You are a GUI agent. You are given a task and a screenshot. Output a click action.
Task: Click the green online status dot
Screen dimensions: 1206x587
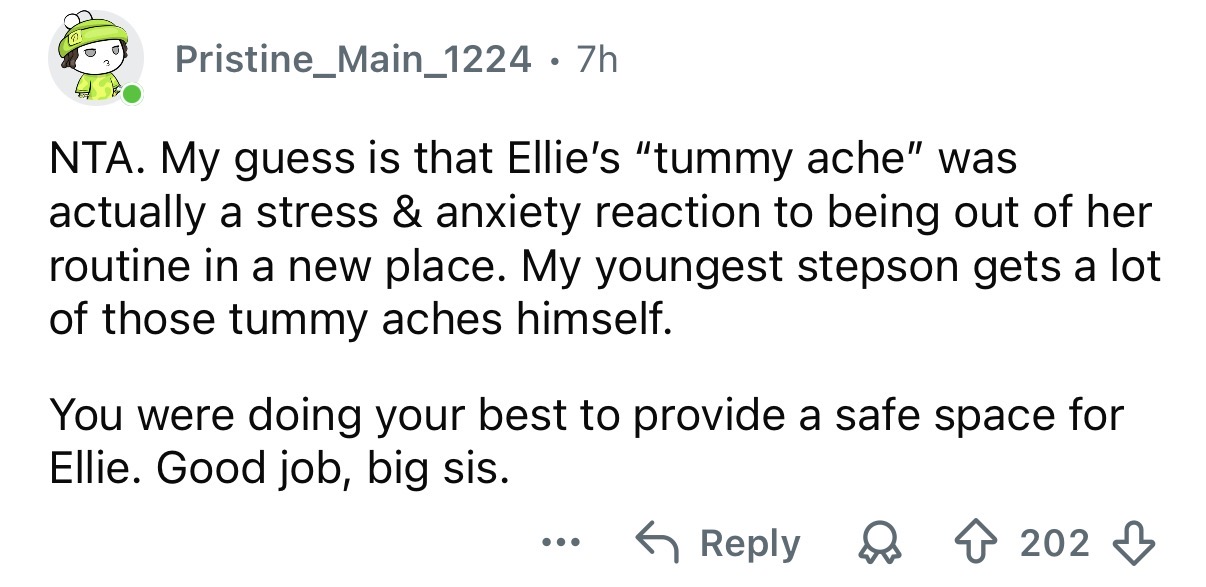(x=131, y=96)
